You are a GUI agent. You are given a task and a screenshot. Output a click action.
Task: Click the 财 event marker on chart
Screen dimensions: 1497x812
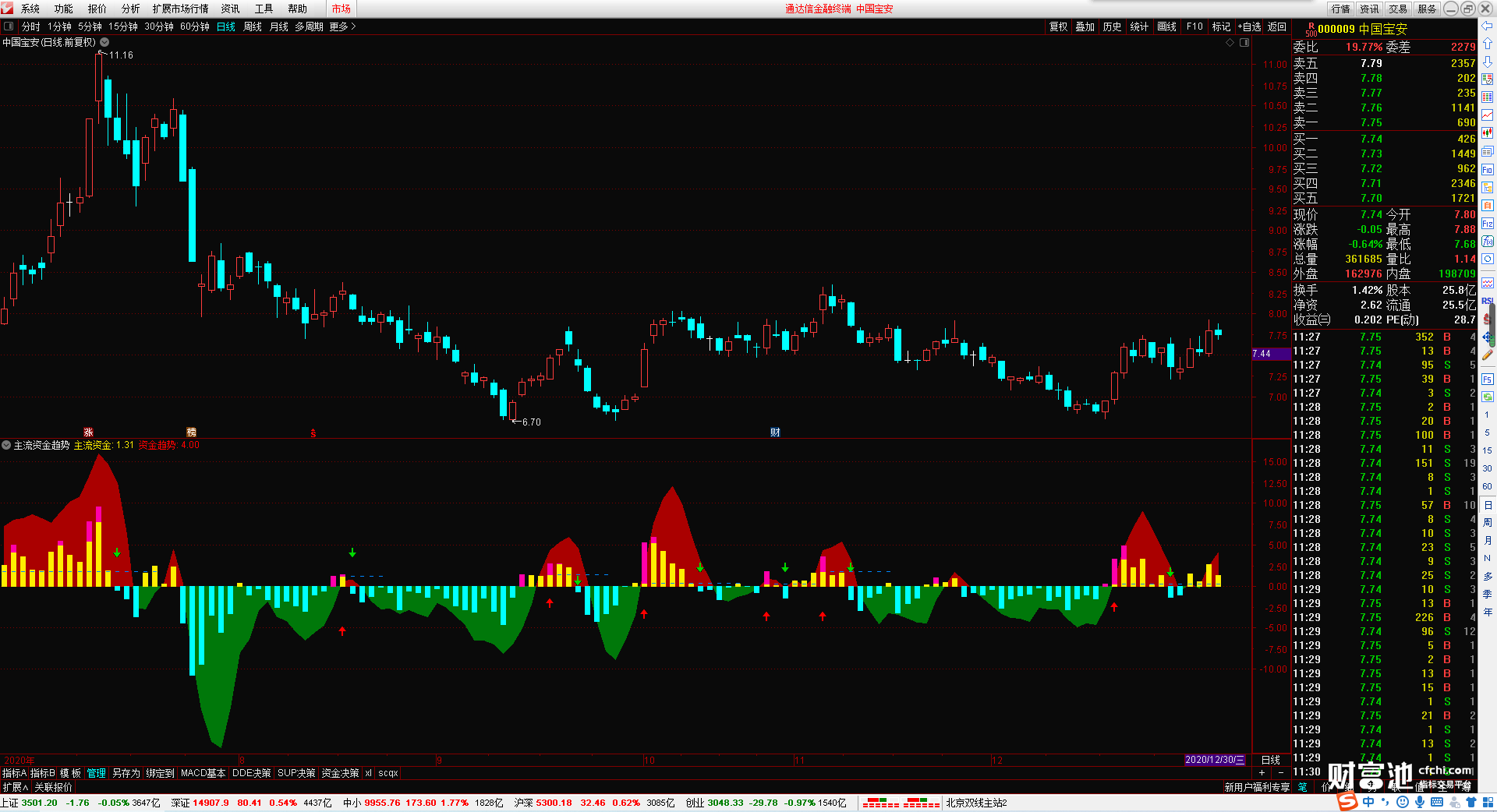point(775,432)
